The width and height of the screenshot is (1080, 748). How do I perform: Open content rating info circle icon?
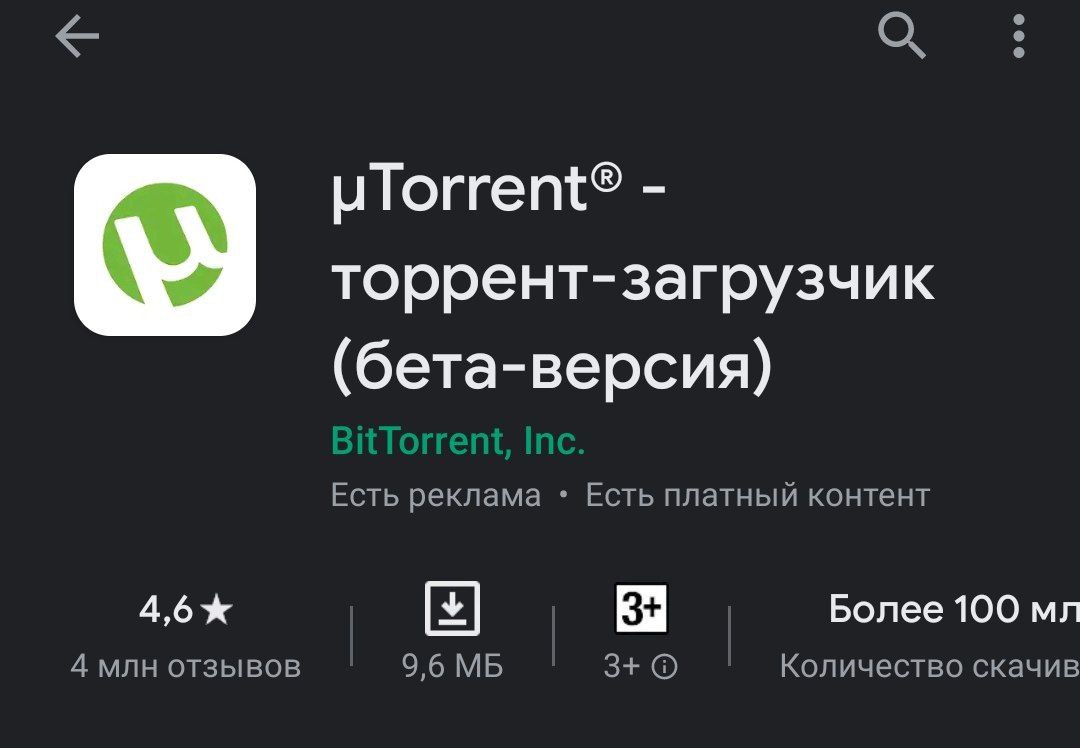click(x=664, y=667)
